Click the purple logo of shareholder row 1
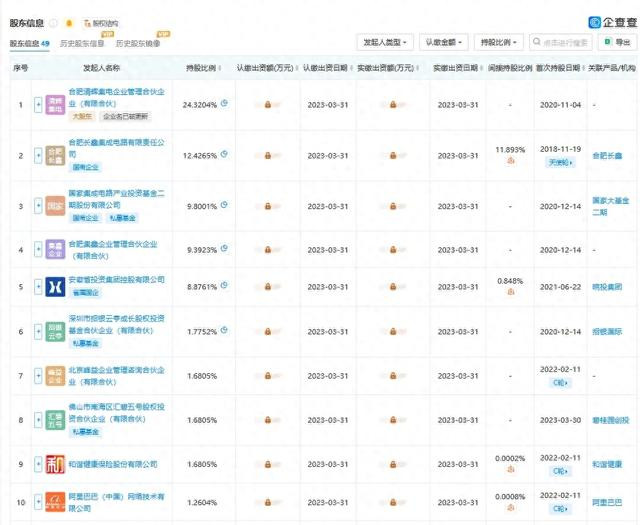The image size is (640, 525). [x=55, y=105]
